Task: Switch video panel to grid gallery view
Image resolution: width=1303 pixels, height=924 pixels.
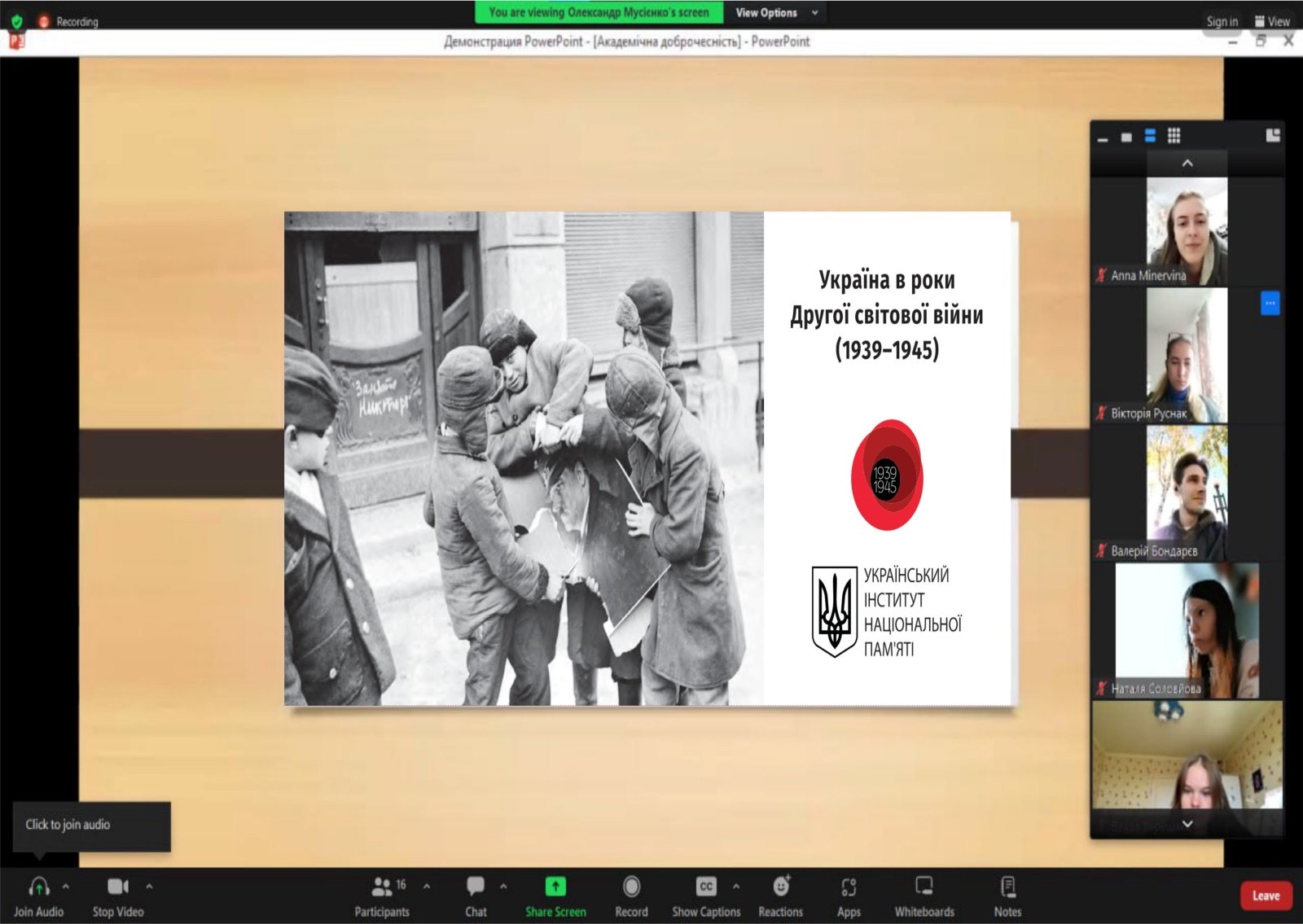Action: 1174,136
